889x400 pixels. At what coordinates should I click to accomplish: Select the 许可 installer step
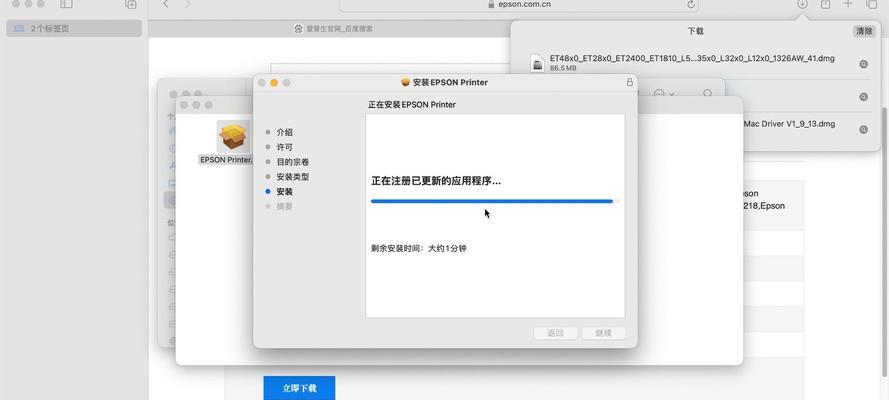click(x=285, y=147)
